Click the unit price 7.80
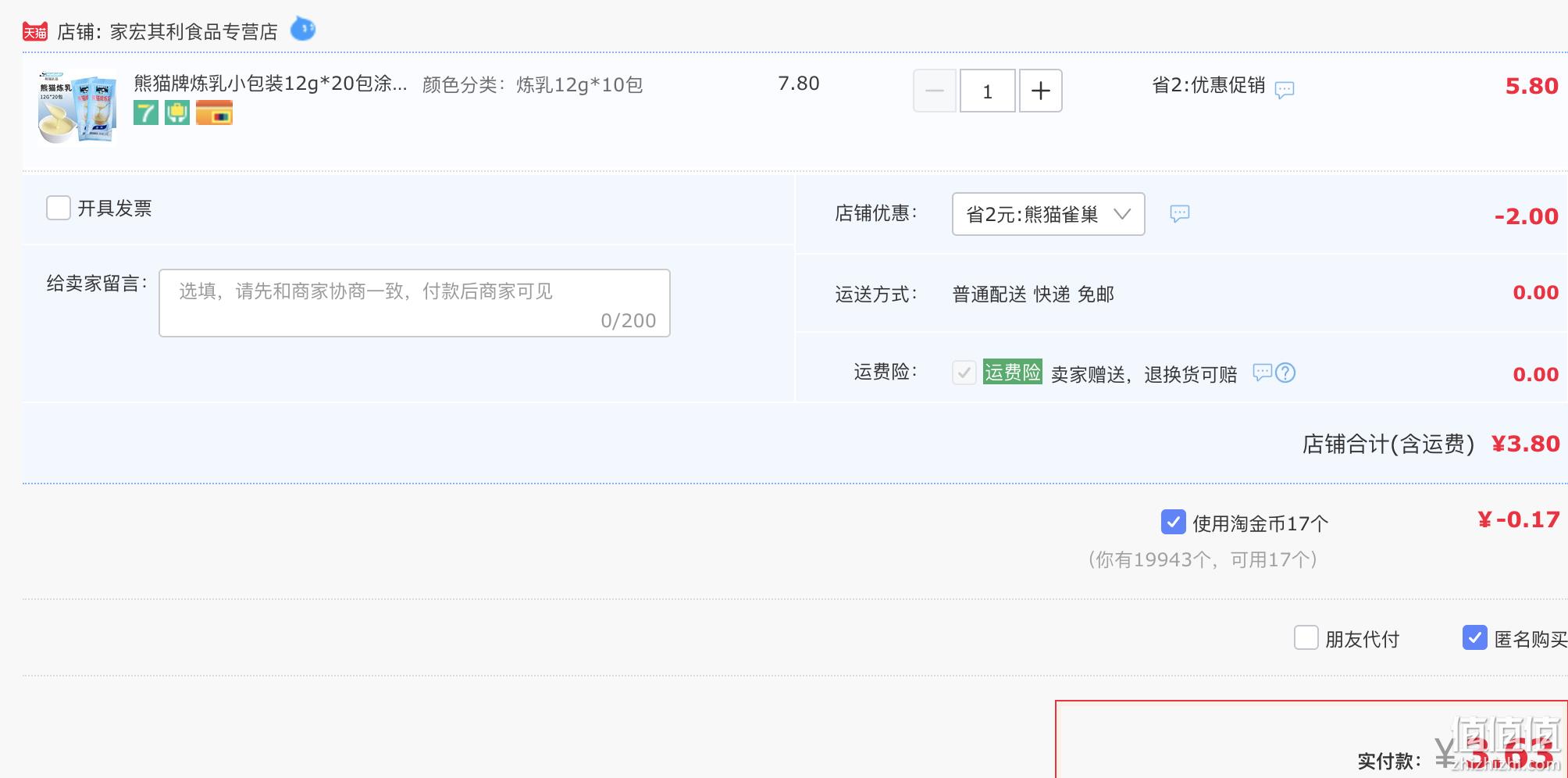Image resolution: width=1568 pixels, height=778 pixels. pyautogui.click(x=799, y=84)
